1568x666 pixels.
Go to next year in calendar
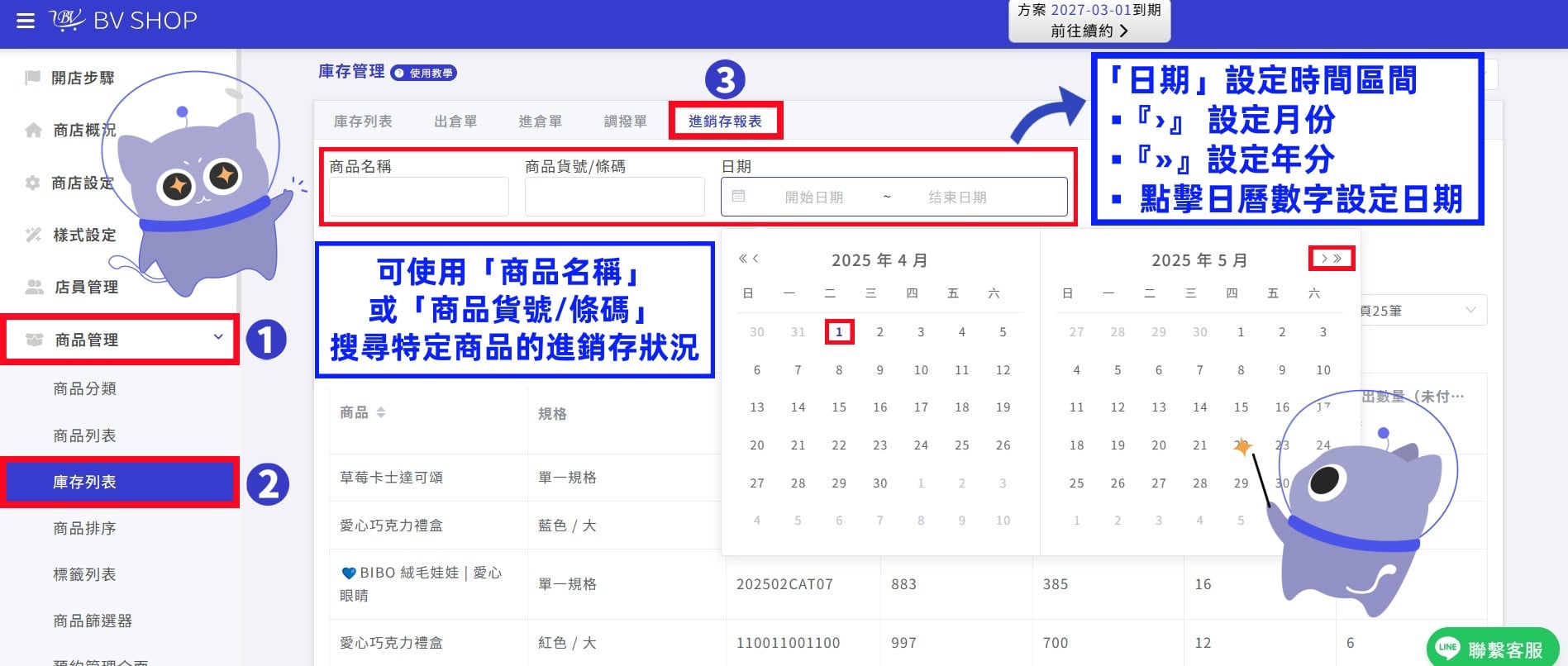coord(1337,259)
